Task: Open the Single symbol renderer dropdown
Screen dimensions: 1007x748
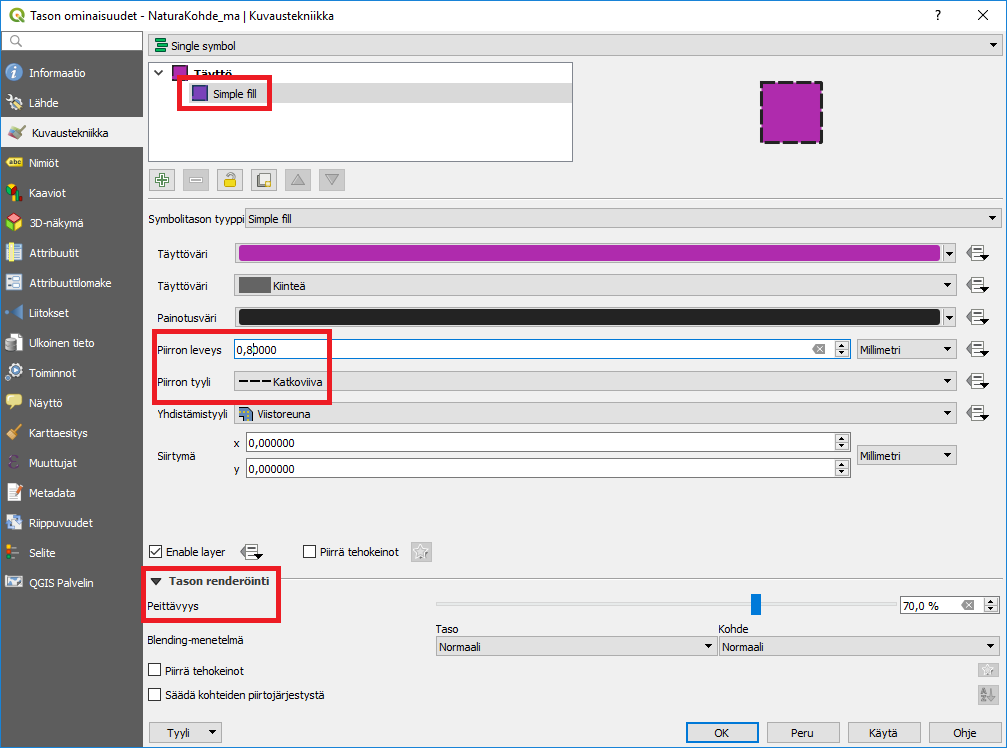Action: click(574, 45)
